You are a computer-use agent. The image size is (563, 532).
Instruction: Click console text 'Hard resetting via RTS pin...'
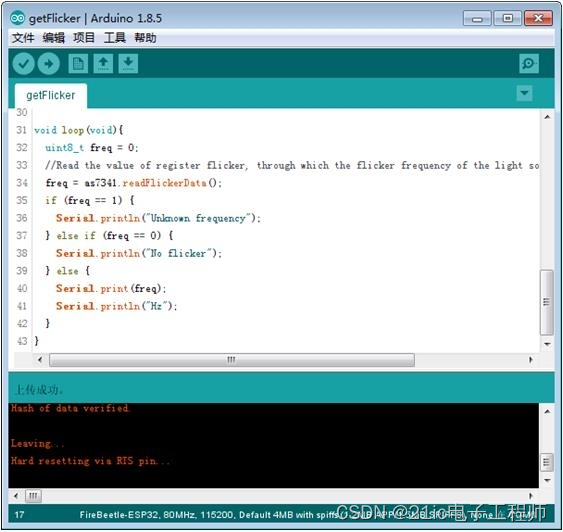[90, 461]
